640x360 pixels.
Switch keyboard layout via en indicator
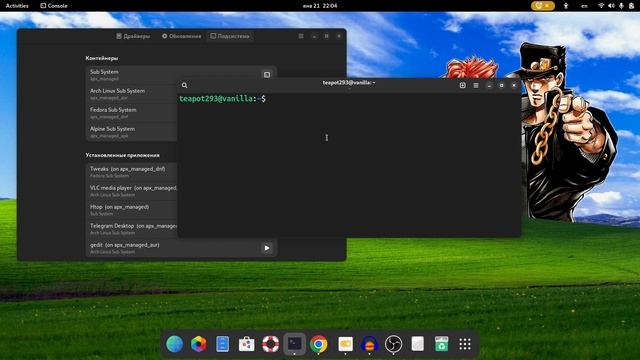pyautogui.click(x=584, y=6)
